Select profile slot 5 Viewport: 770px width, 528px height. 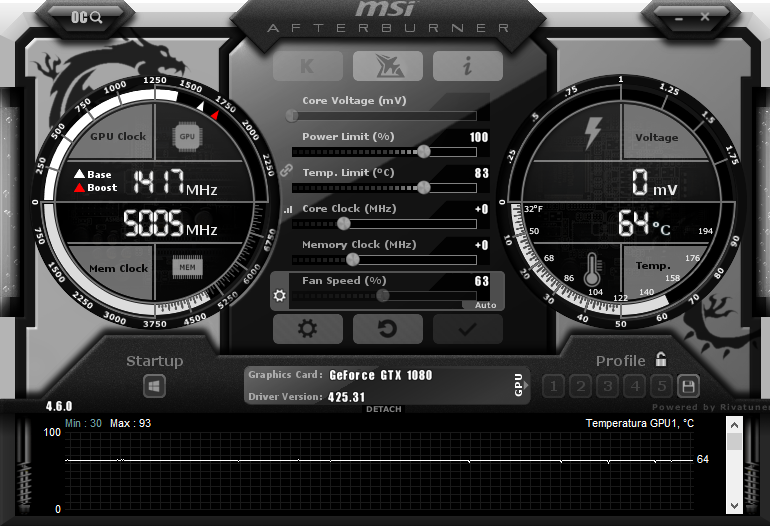[661, 387]
